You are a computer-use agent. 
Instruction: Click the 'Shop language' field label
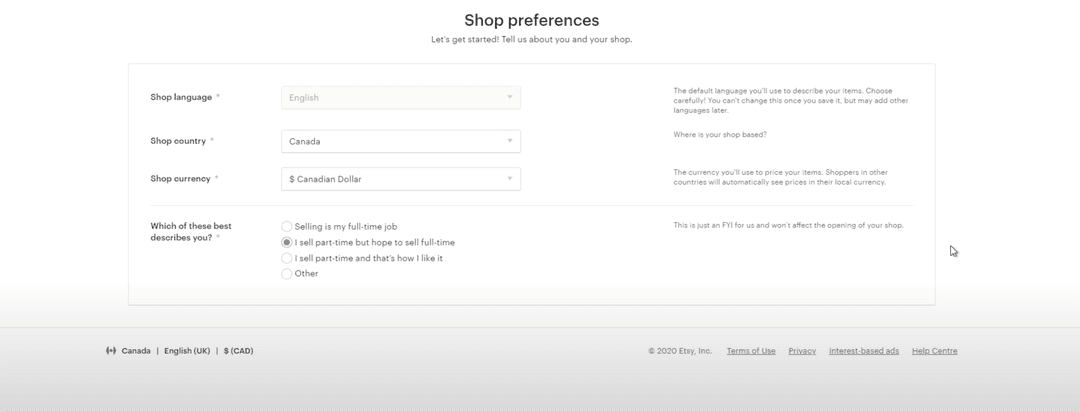pos(181,97)
